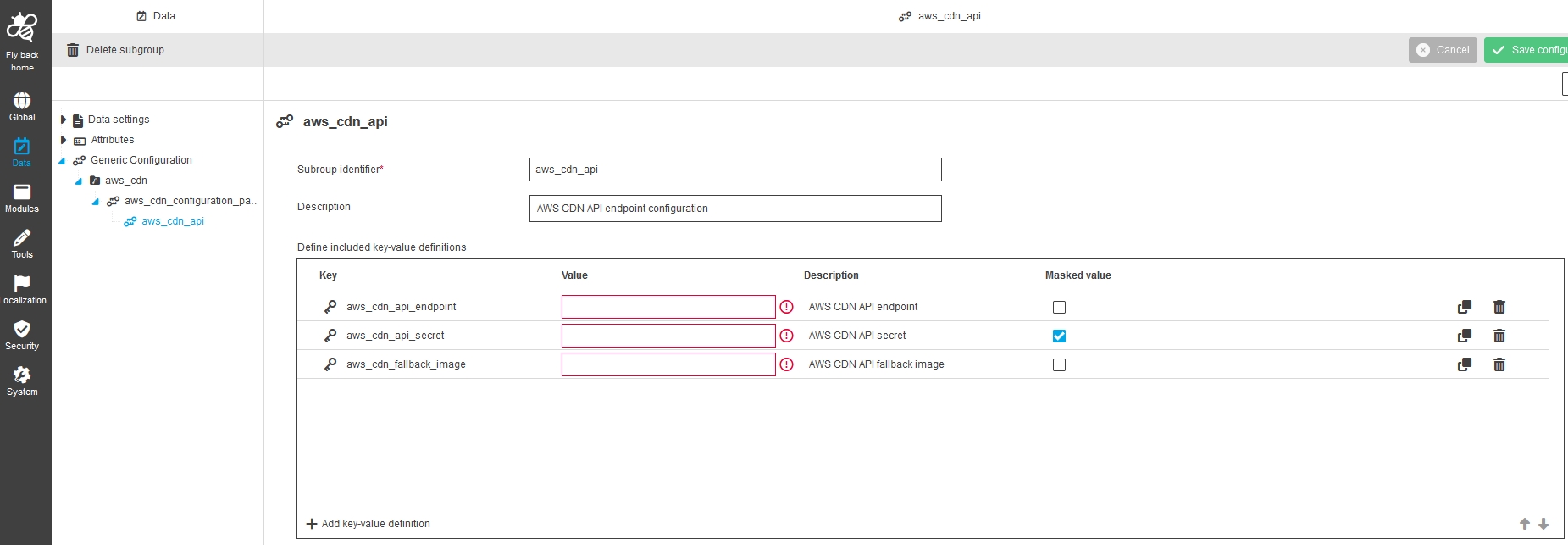Screen dimensions: 1568x545
Task: Click the Description text field
Action: pos(734,209)
